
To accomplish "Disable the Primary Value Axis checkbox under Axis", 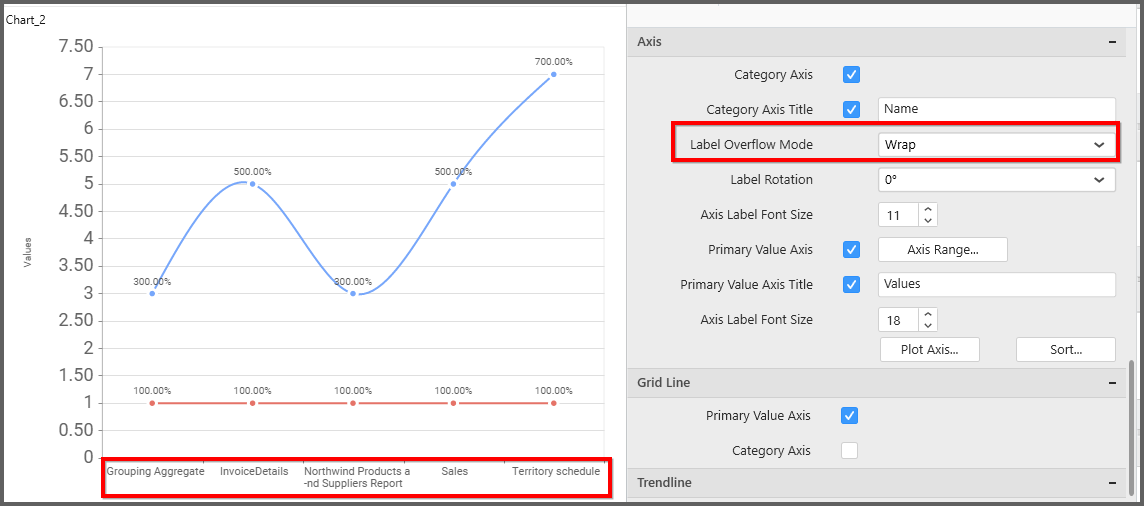I will pos(852,250).
